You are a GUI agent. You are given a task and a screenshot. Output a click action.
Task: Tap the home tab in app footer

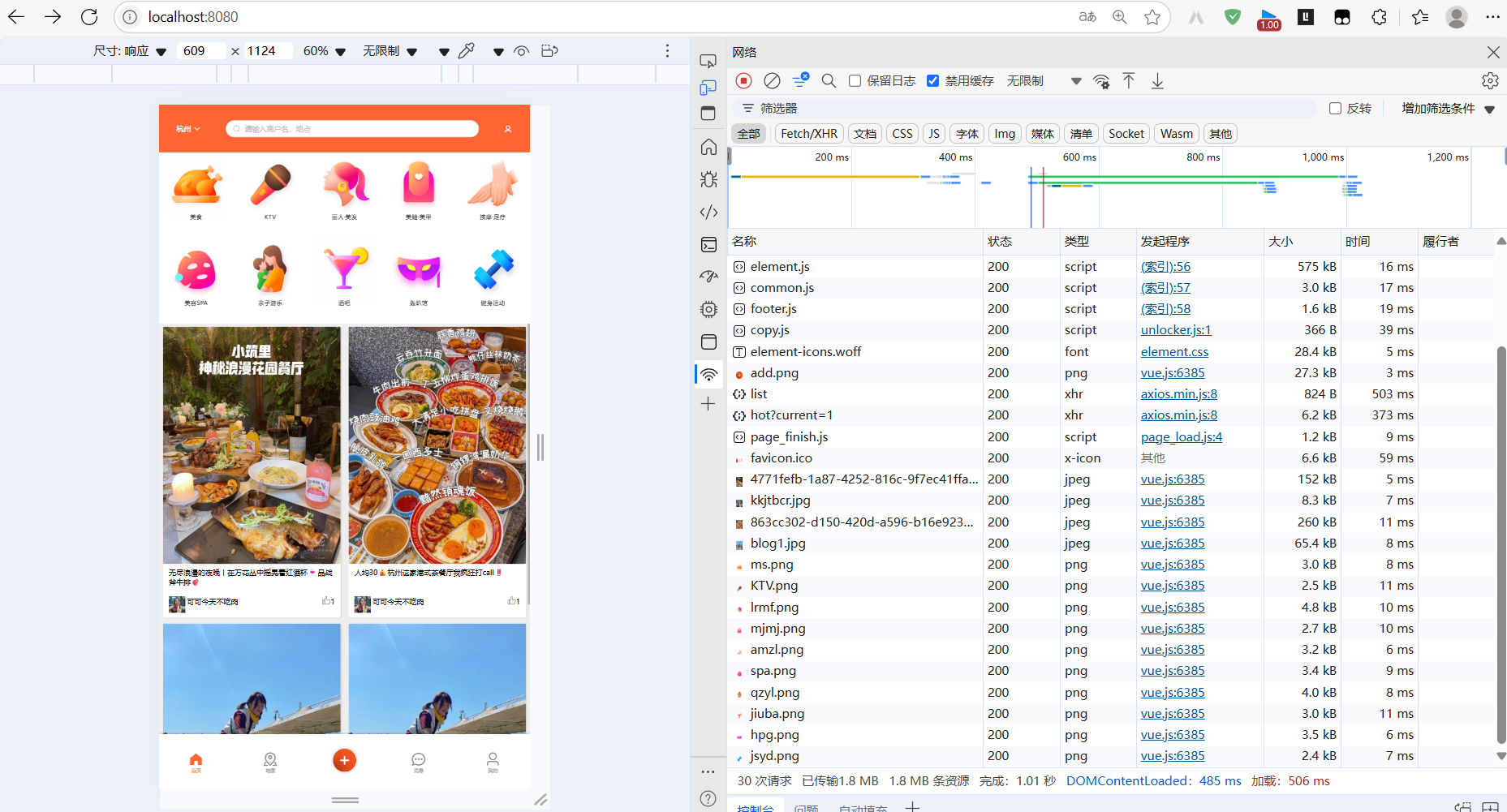196,763
